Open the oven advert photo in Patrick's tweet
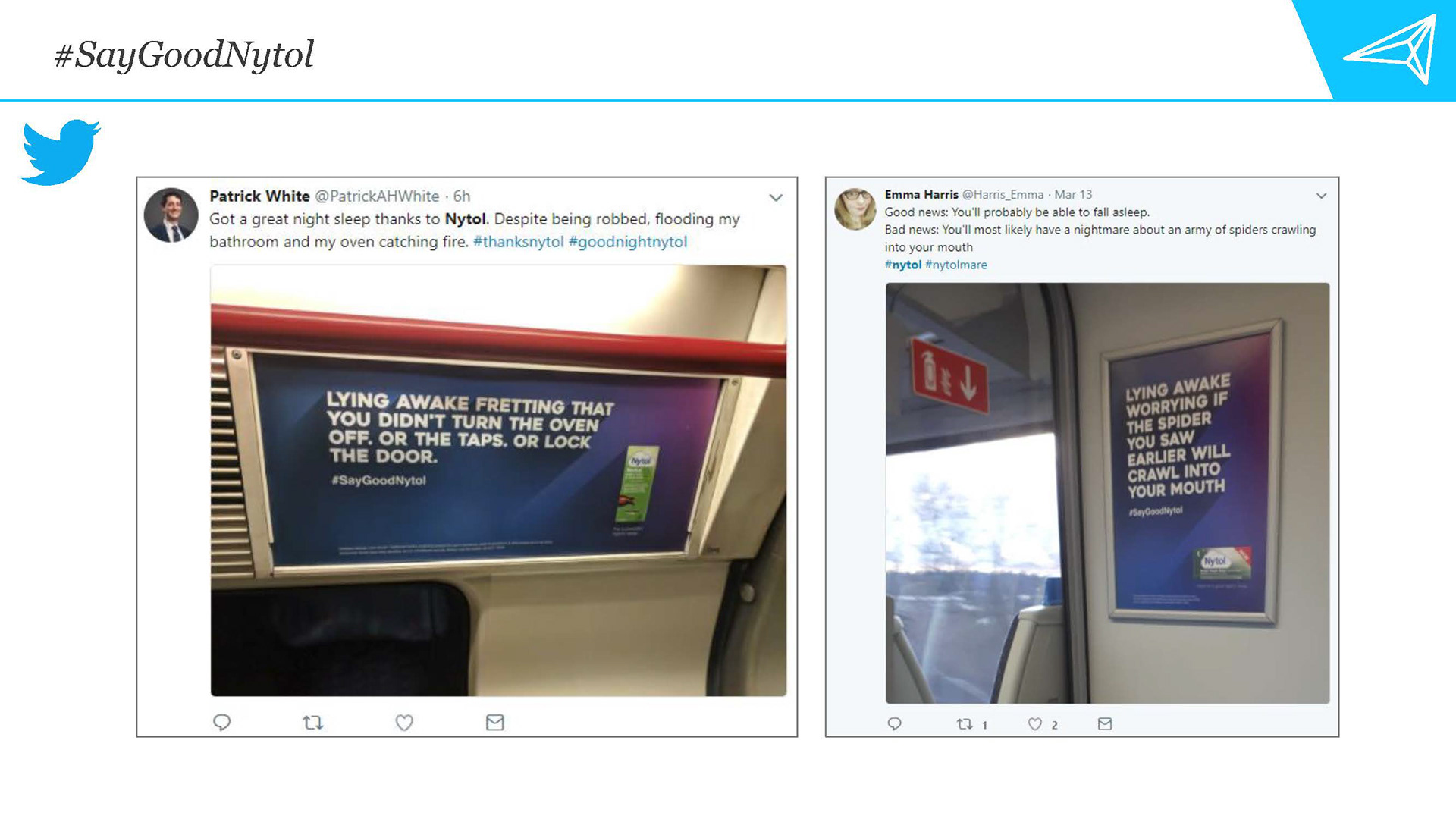The width and height of the screenshot is (1456, 819). tap(498, 481)
